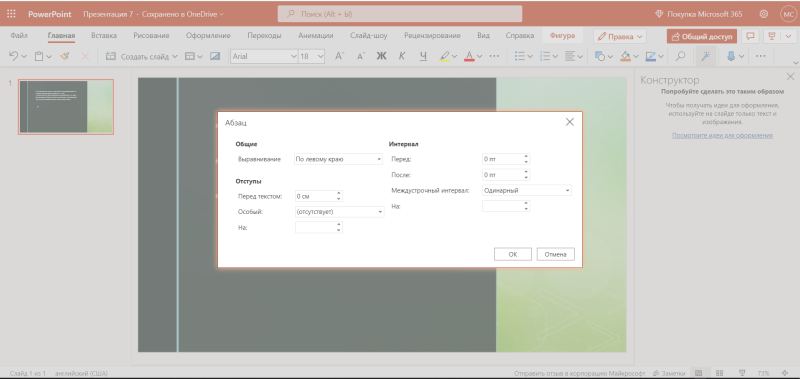This screenshot has width=800, height=379.
Task: Click the increase font size icon
Action: pyautogui.click(x=340, y=57)
